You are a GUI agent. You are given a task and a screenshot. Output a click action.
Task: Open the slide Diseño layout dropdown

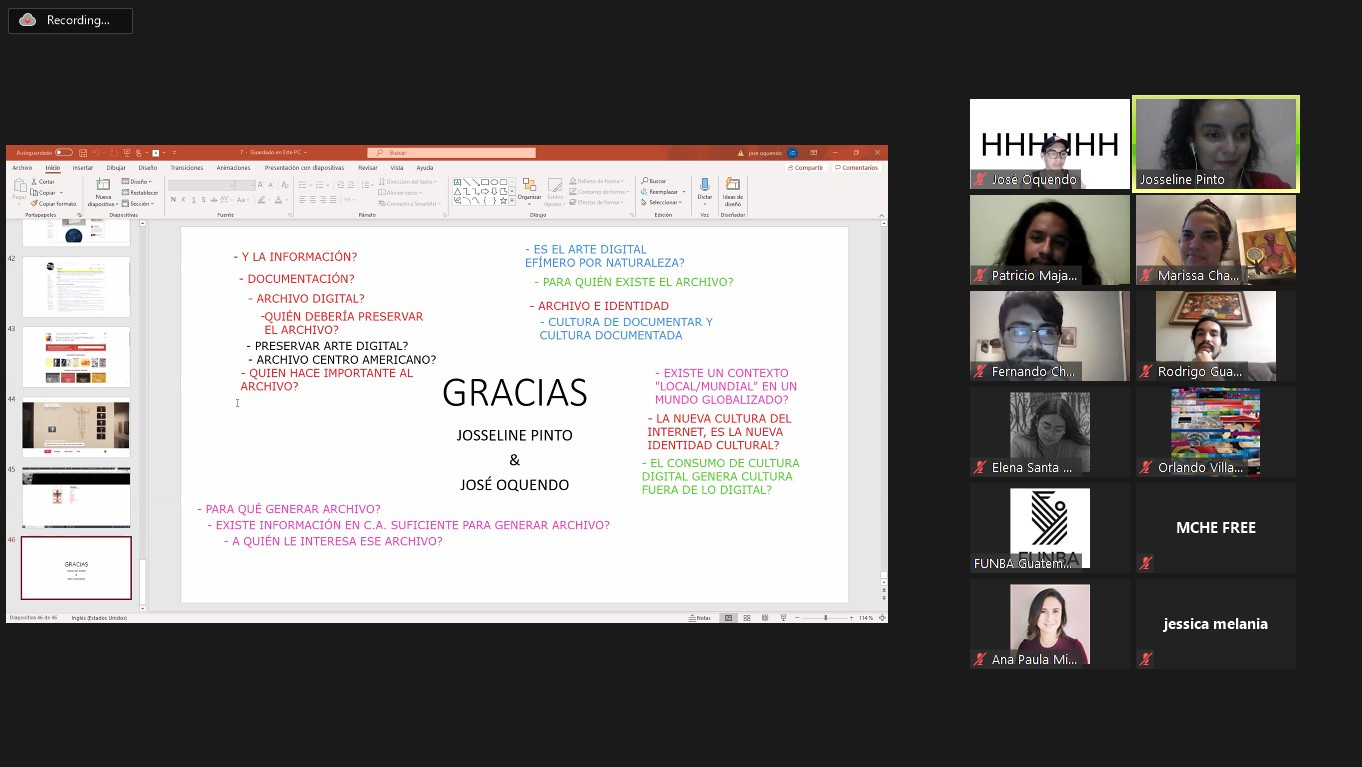[136, 182]
